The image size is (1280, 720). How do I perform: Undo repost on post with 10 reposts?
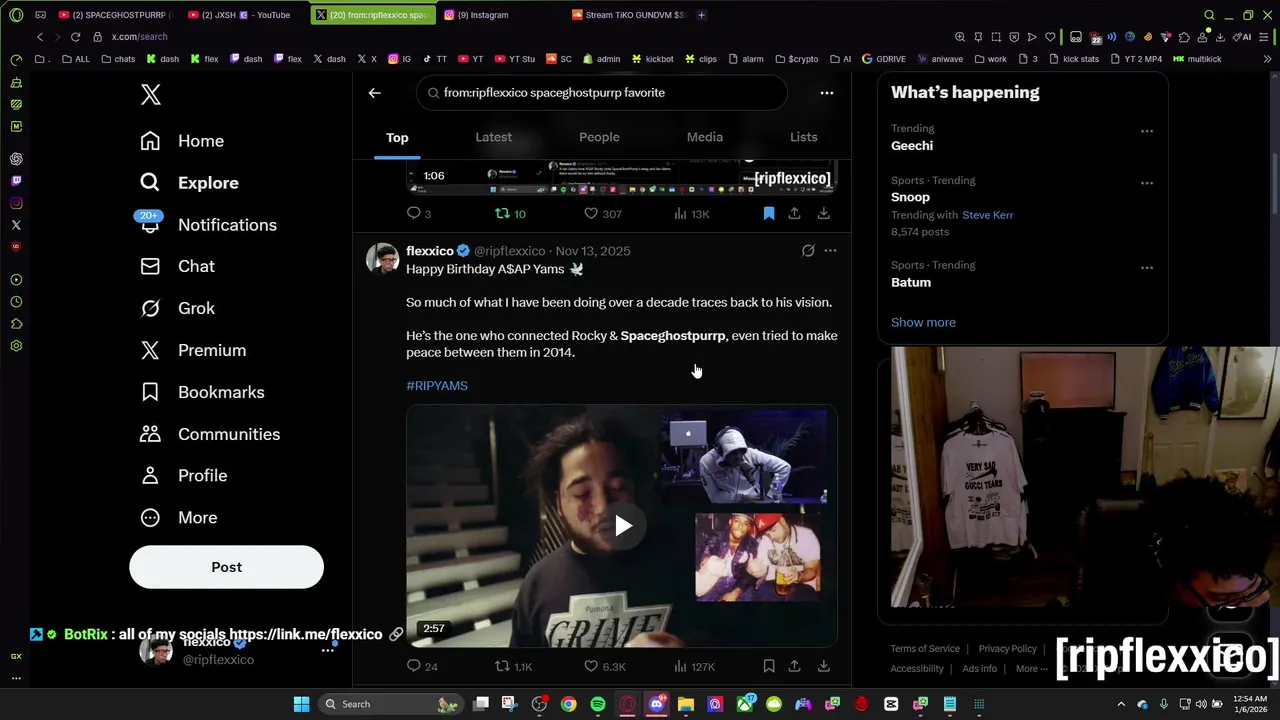pyautogui.click(x=510, y=213)
